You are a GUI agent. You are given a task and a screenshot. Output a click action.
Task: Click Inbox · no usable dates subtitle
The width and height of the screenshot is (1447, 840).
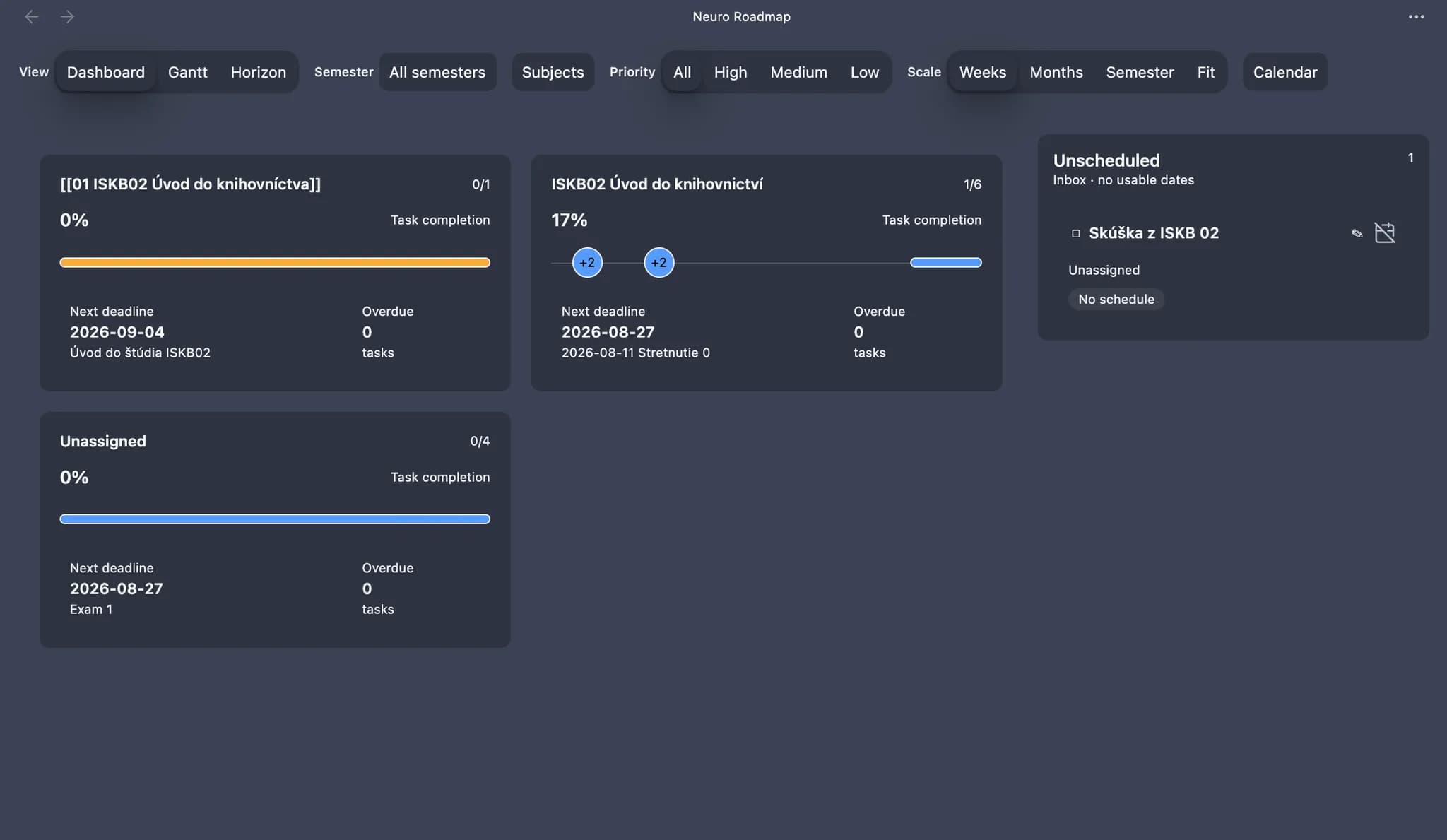[1123, 180]
